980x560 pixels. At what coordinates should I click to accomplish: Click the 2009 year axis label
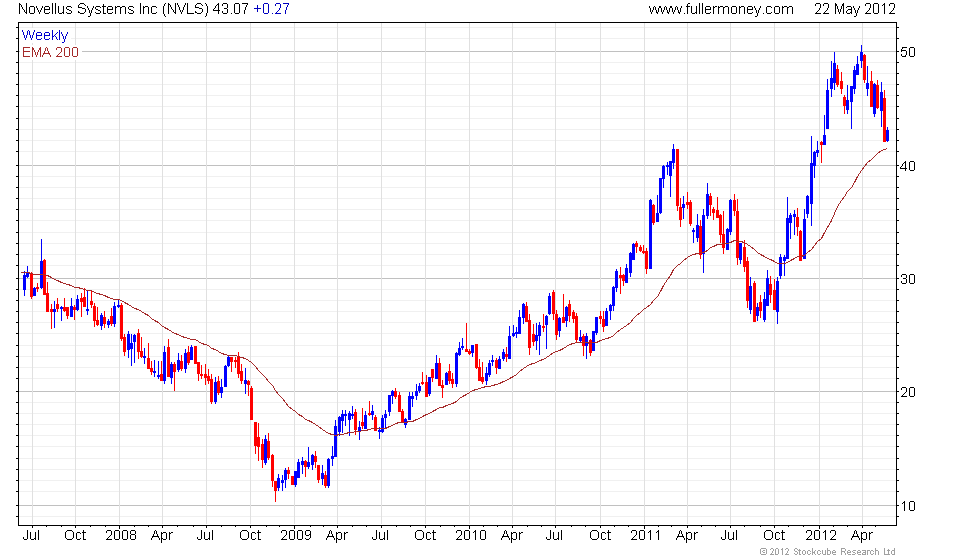(x=296, y=536)
